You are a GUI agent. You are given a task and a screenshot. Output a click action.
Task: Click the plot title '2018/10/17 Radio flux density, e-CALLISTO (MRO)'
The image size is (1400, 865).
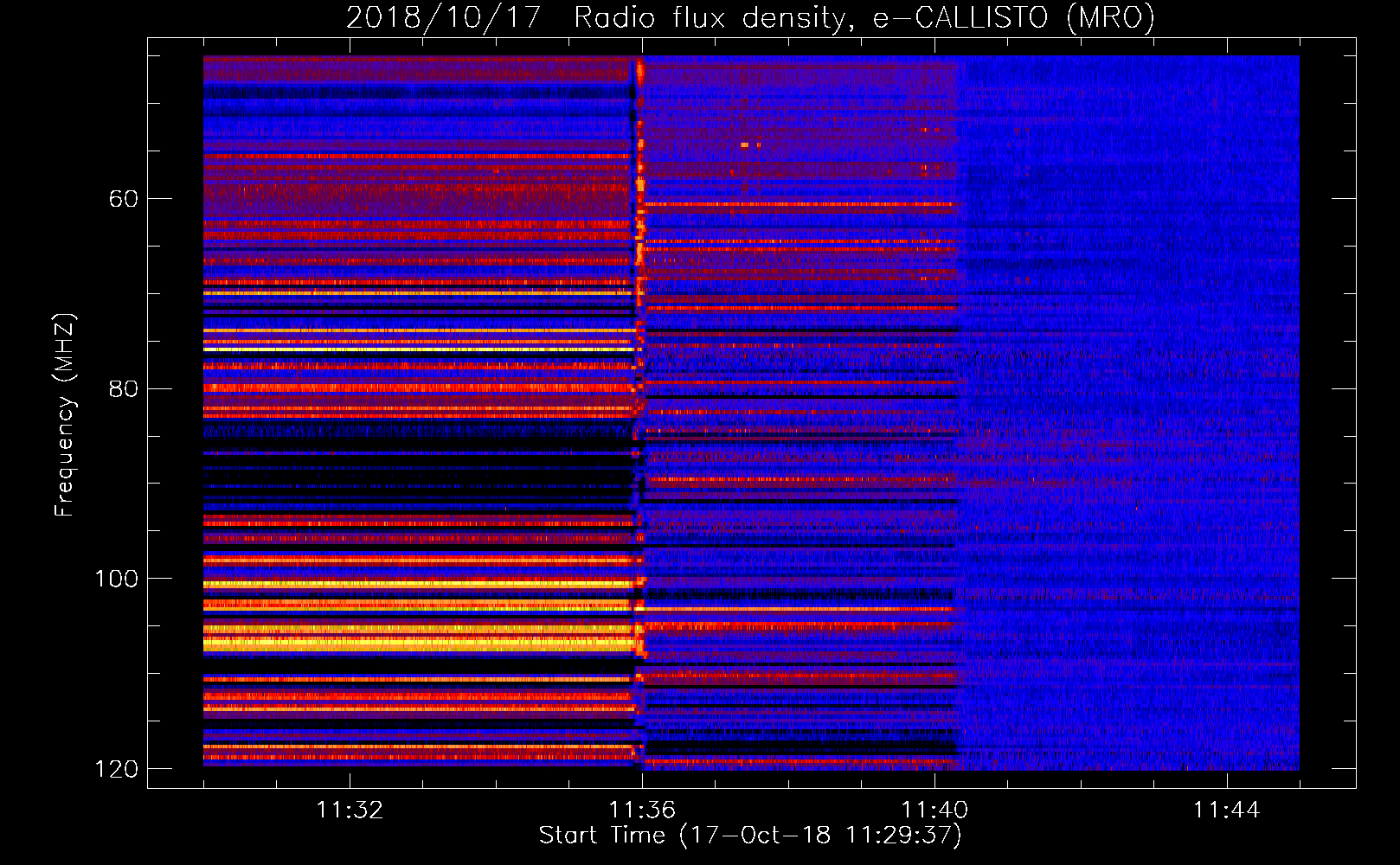(750, 17)
